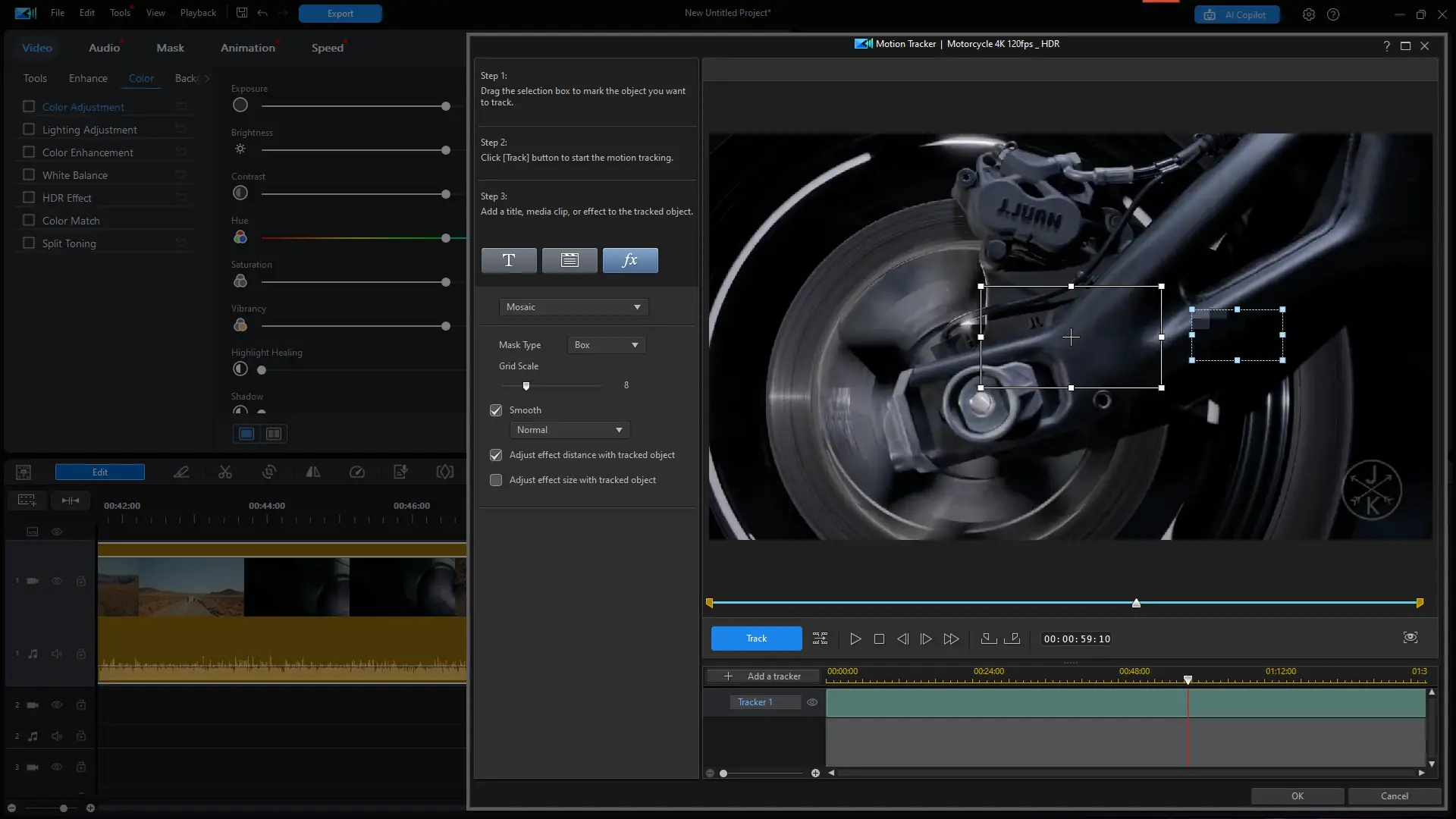The image size is (1456, 819).
Task: Enable Adjust effect size with tracked object
Action: point(496,480)
